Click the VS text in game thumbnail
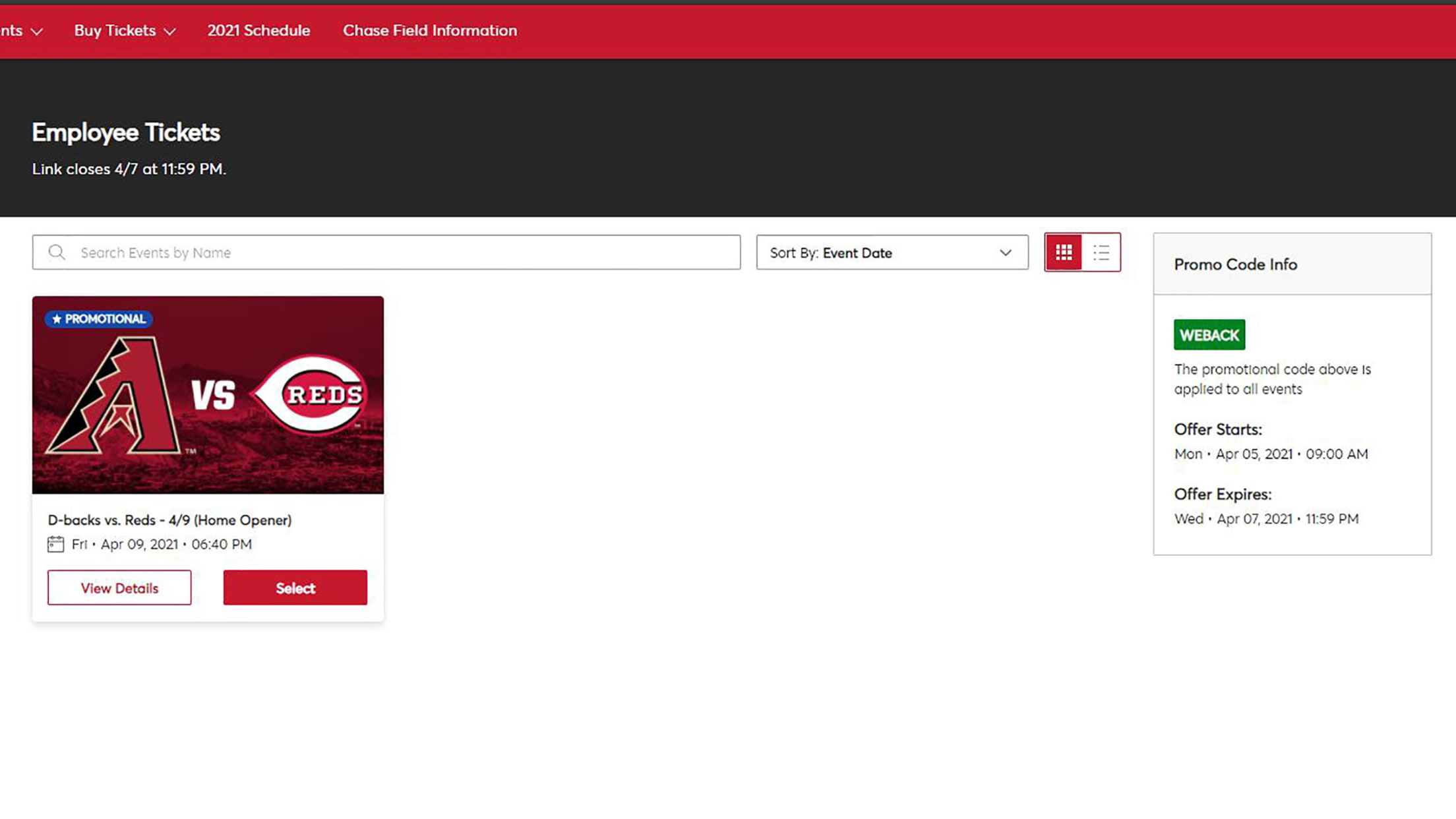The image size is (1456, 819). (x=213, y=395)
